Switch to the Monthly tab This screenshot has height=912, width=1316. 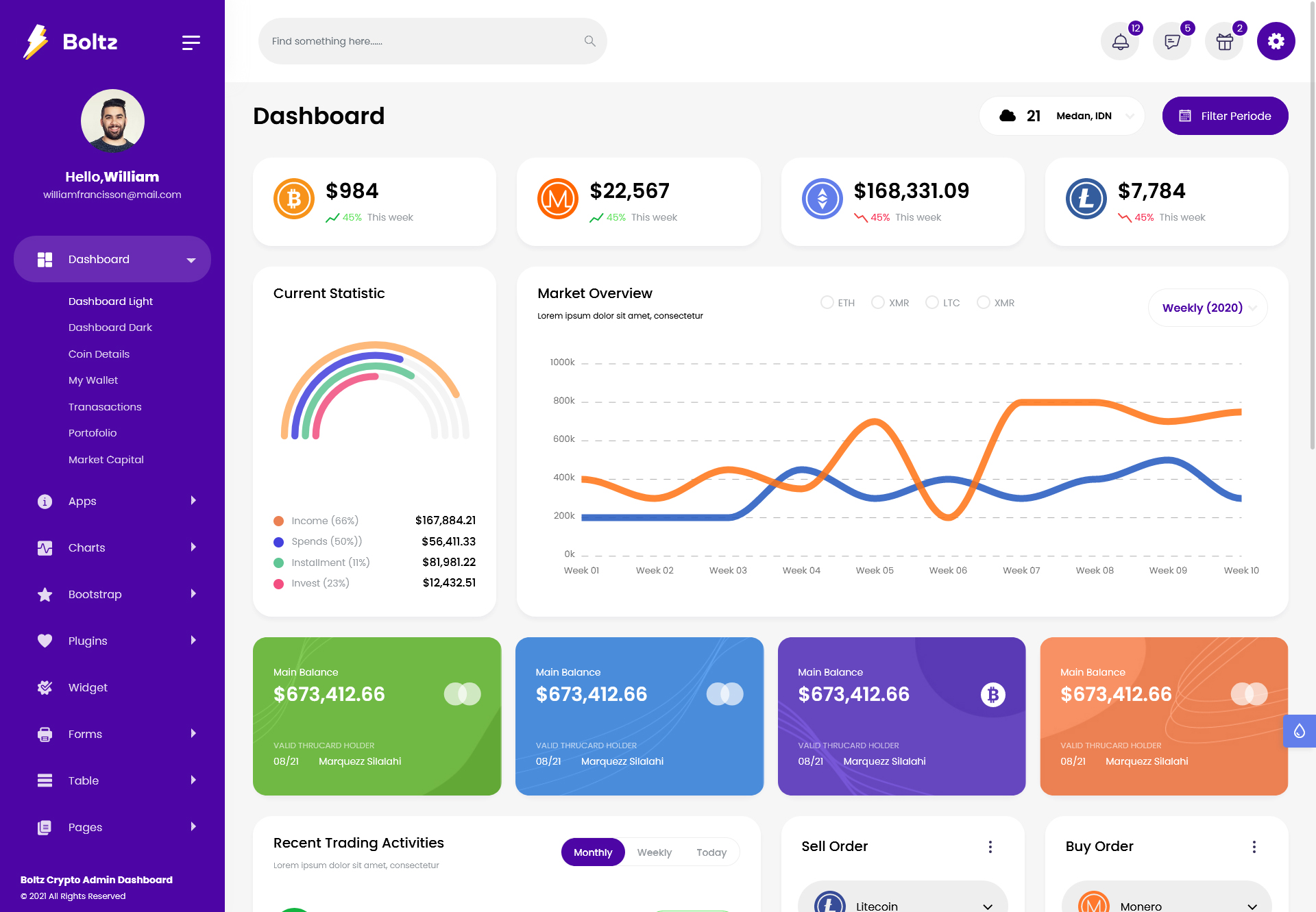(x=593, y=852)
